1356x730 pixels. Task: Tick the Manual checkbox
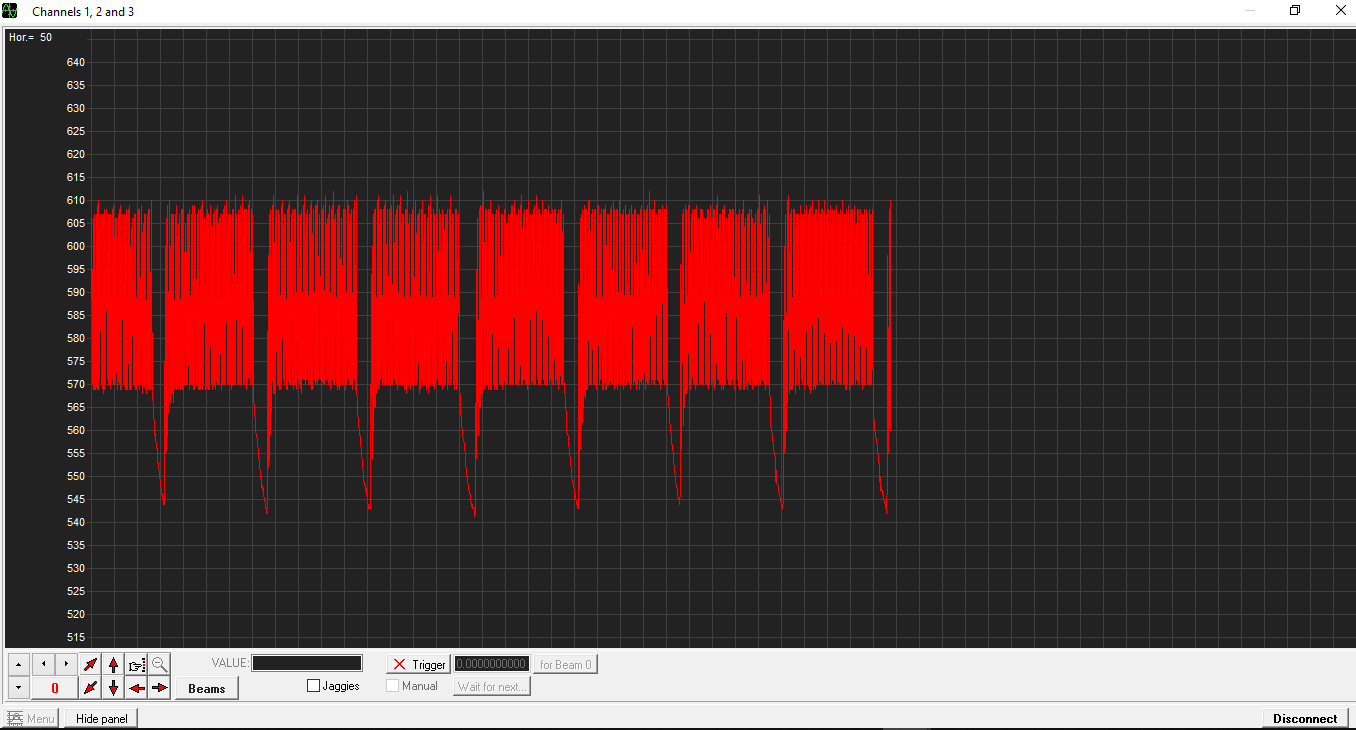(393, 686)
